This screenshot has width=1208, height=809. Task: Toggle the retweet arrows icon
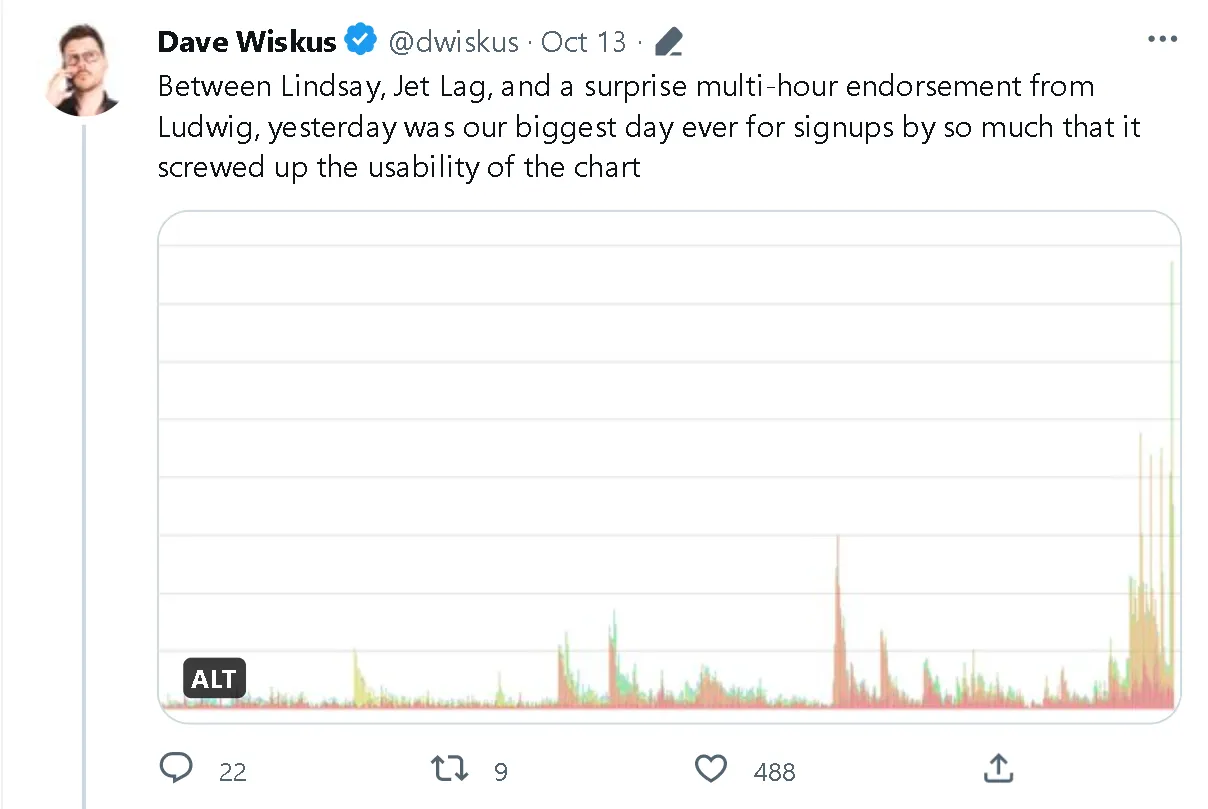pos(447,768)
